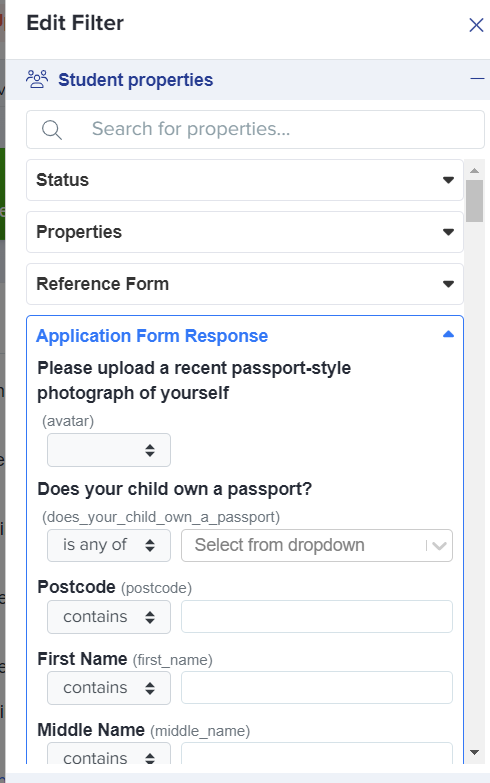Viewport: 490px width, 783px height.
Task: Click the search magnifier icon
Action: click(52, 130)
